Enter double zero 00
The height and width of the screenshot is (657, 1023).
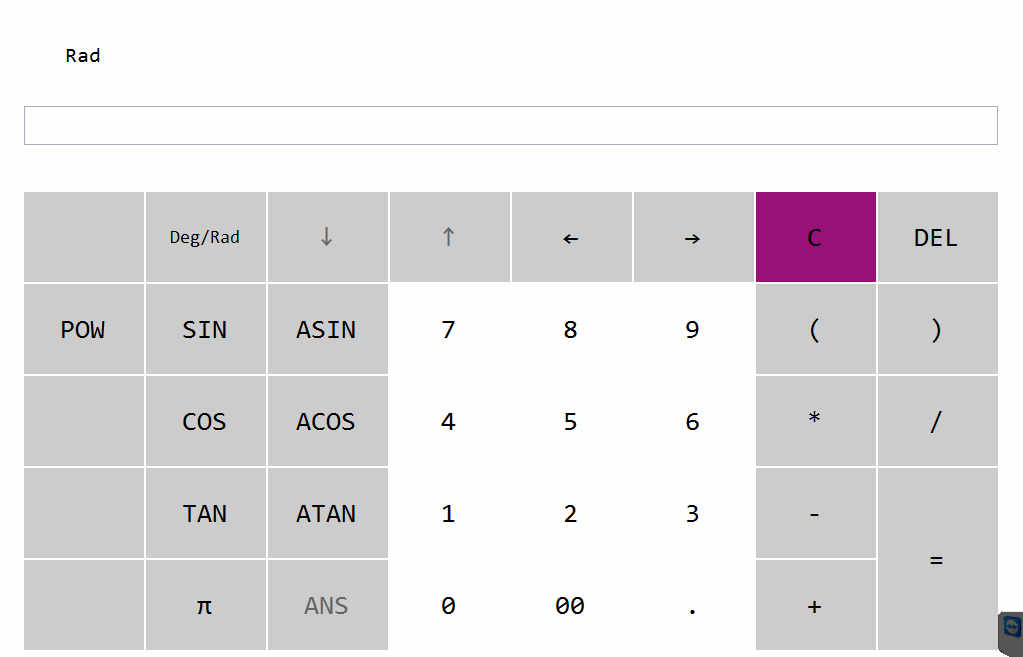(x=570, y=605)
